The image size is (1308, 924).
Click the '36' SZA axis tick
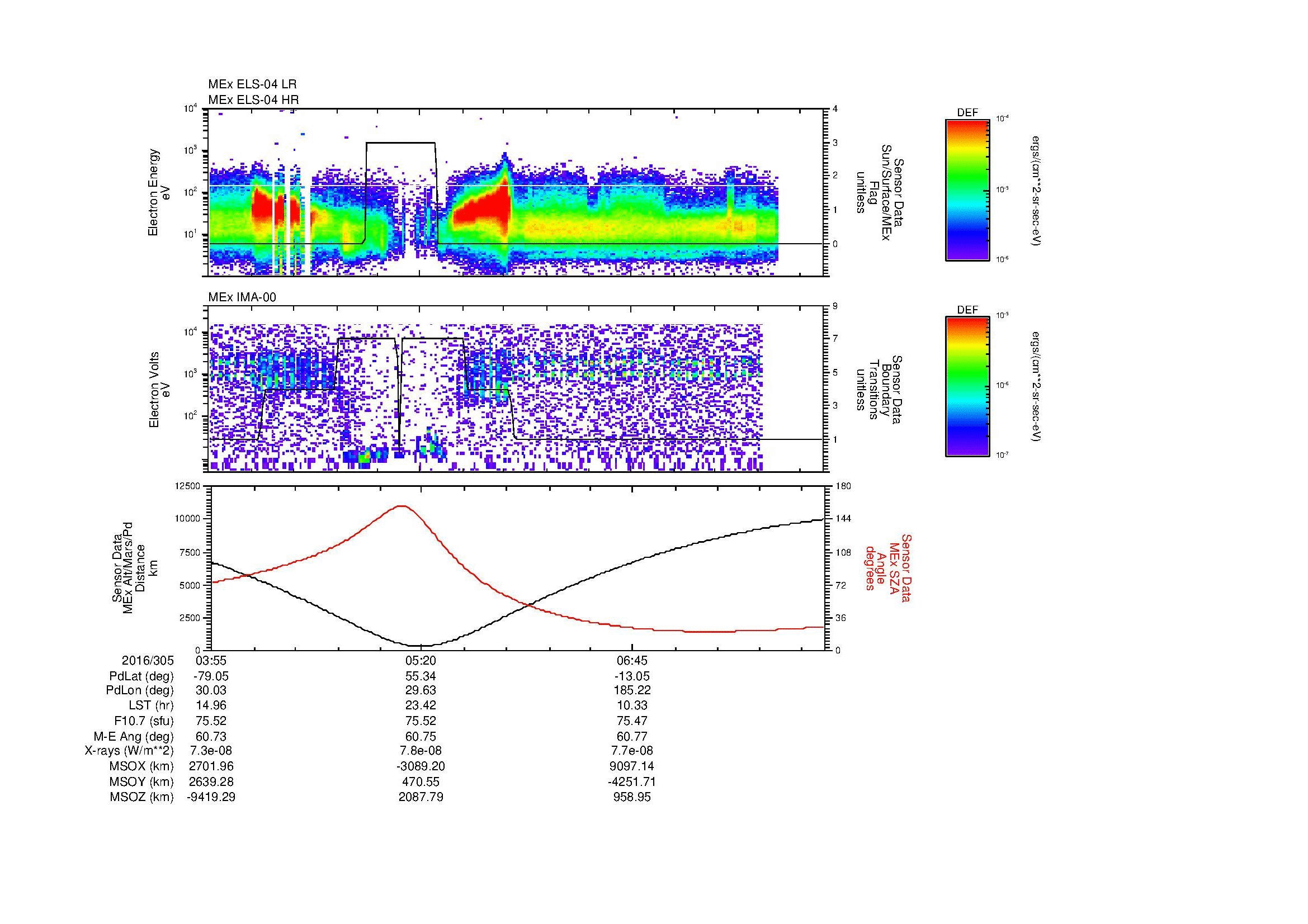click(840, 618)
